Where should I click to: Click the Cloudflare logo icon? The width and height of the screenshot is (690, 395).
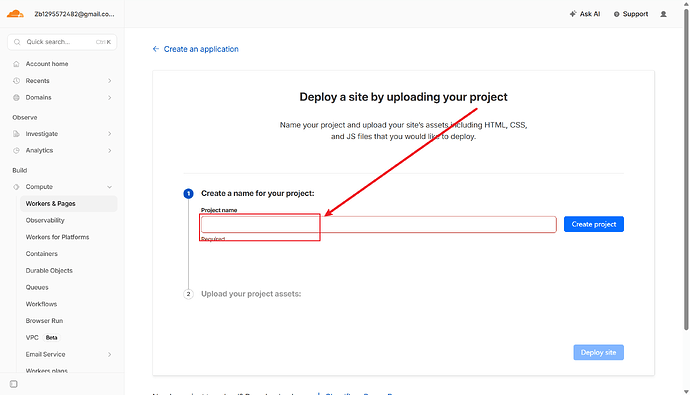pyautogui.click(x=15, y=14)
